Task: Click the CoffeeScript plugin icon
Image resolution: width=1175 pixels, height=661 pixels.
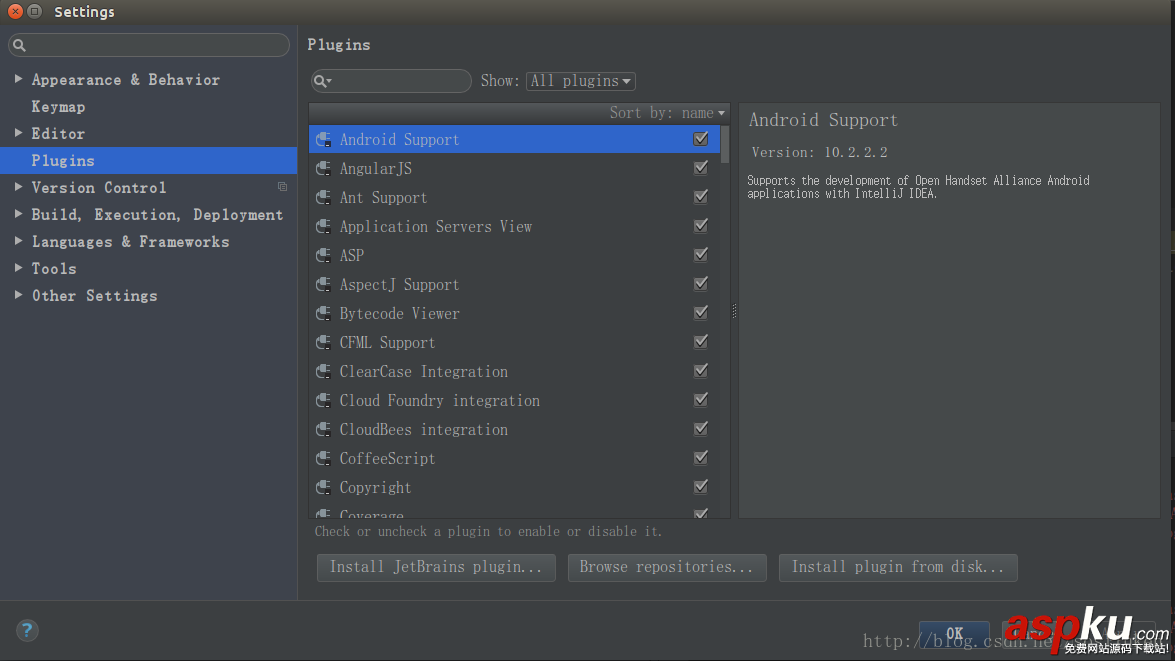Action: click(323, 459)
